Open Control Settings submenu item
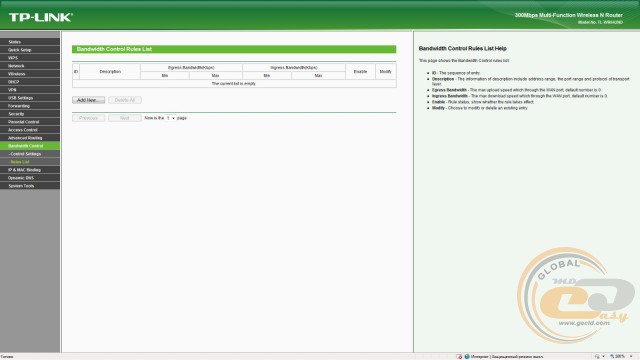Screen dimensions: 640x360 click(x=30, y=154)
